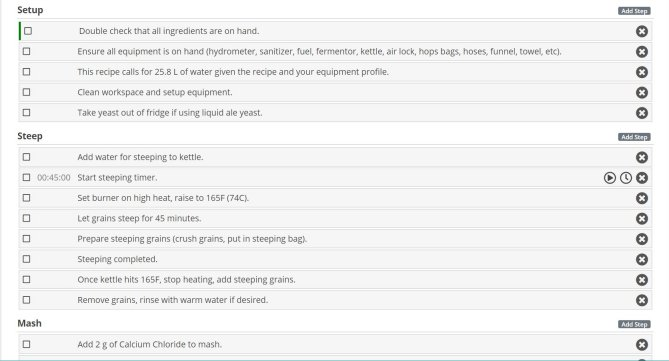
Task: Tick 'This recipe calls for 25.8 L' checkbox
Action: 26,72
